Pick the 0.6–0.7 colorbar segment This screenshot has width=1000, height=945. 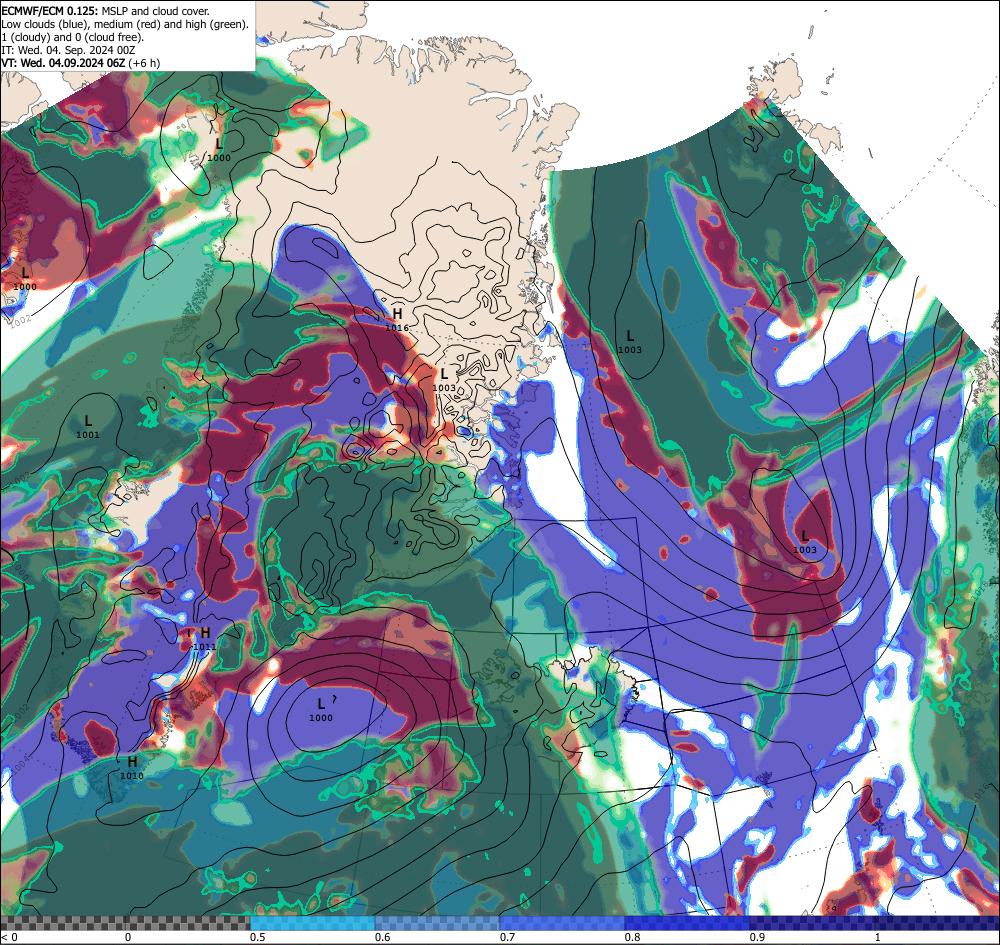point(438,923)
